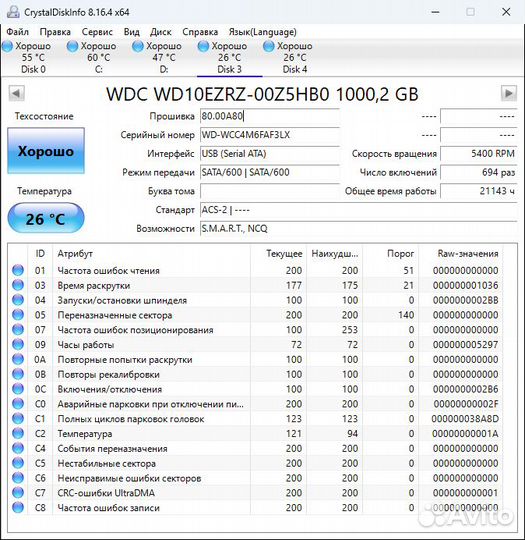Click the transfer mode field SATA/600 | SATA/600

click(270, 172)
